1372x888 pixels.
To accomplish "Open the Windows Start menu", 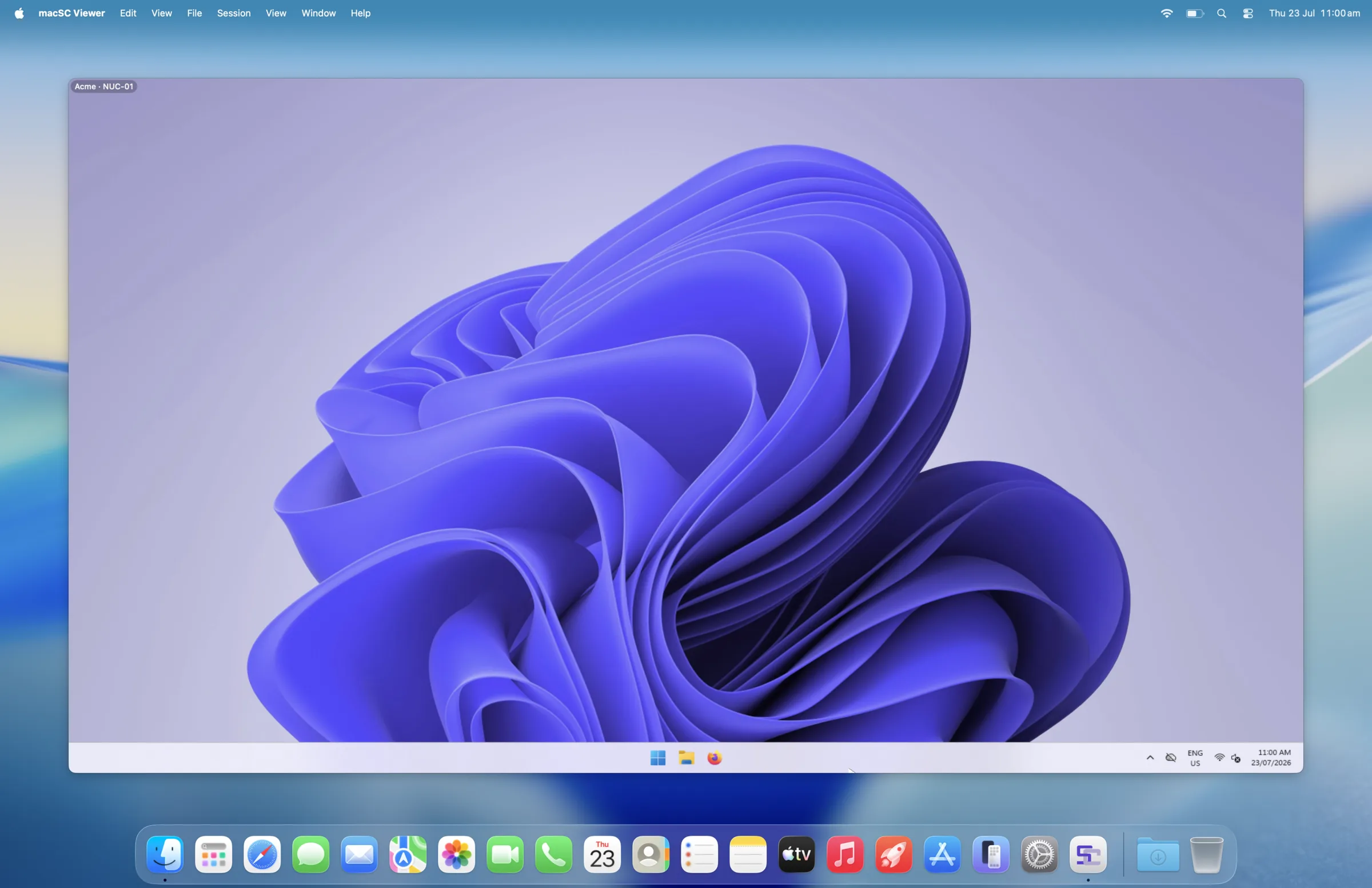I will tap(658, 758).
